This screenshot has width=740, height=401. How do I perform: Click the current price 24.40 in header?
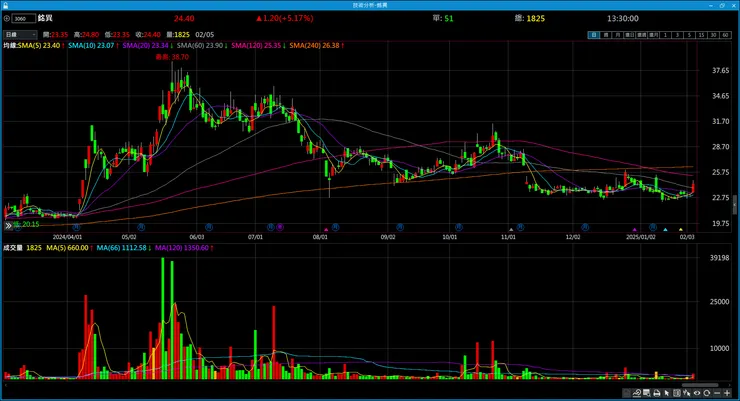click(x=184, y=18)
